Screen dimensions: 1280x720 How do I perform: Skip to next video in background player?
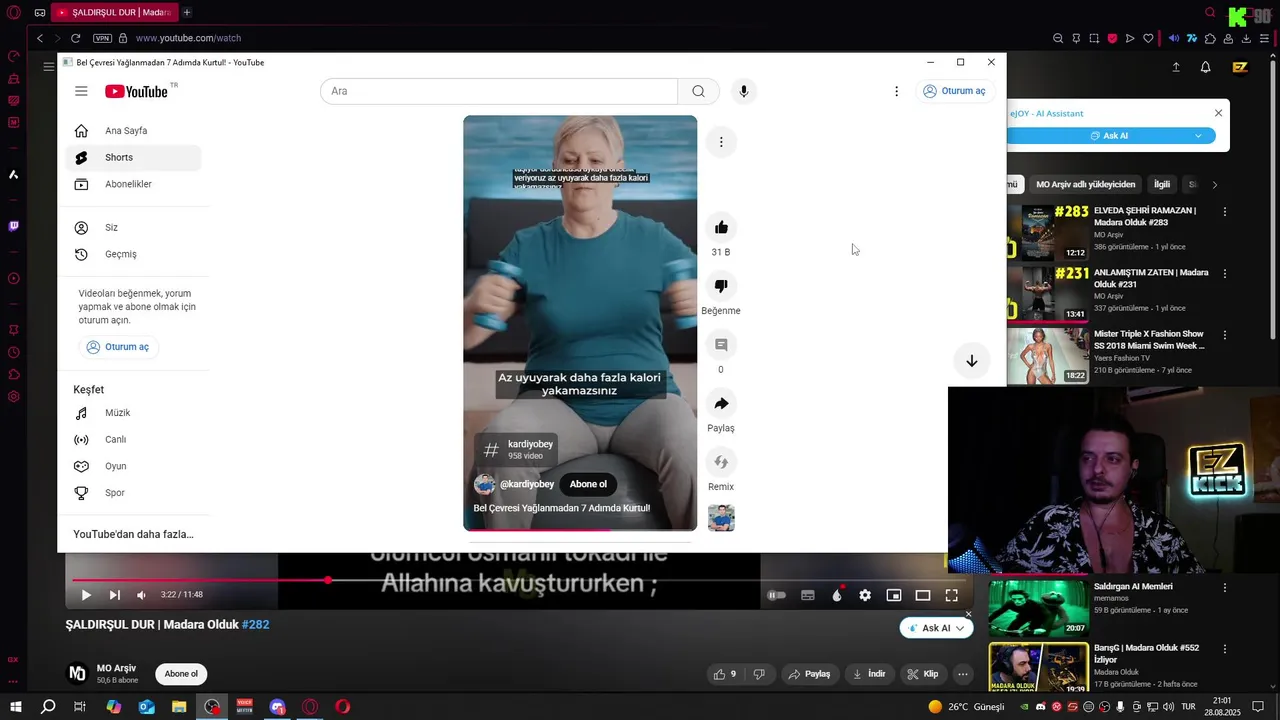tap(114, 595)
